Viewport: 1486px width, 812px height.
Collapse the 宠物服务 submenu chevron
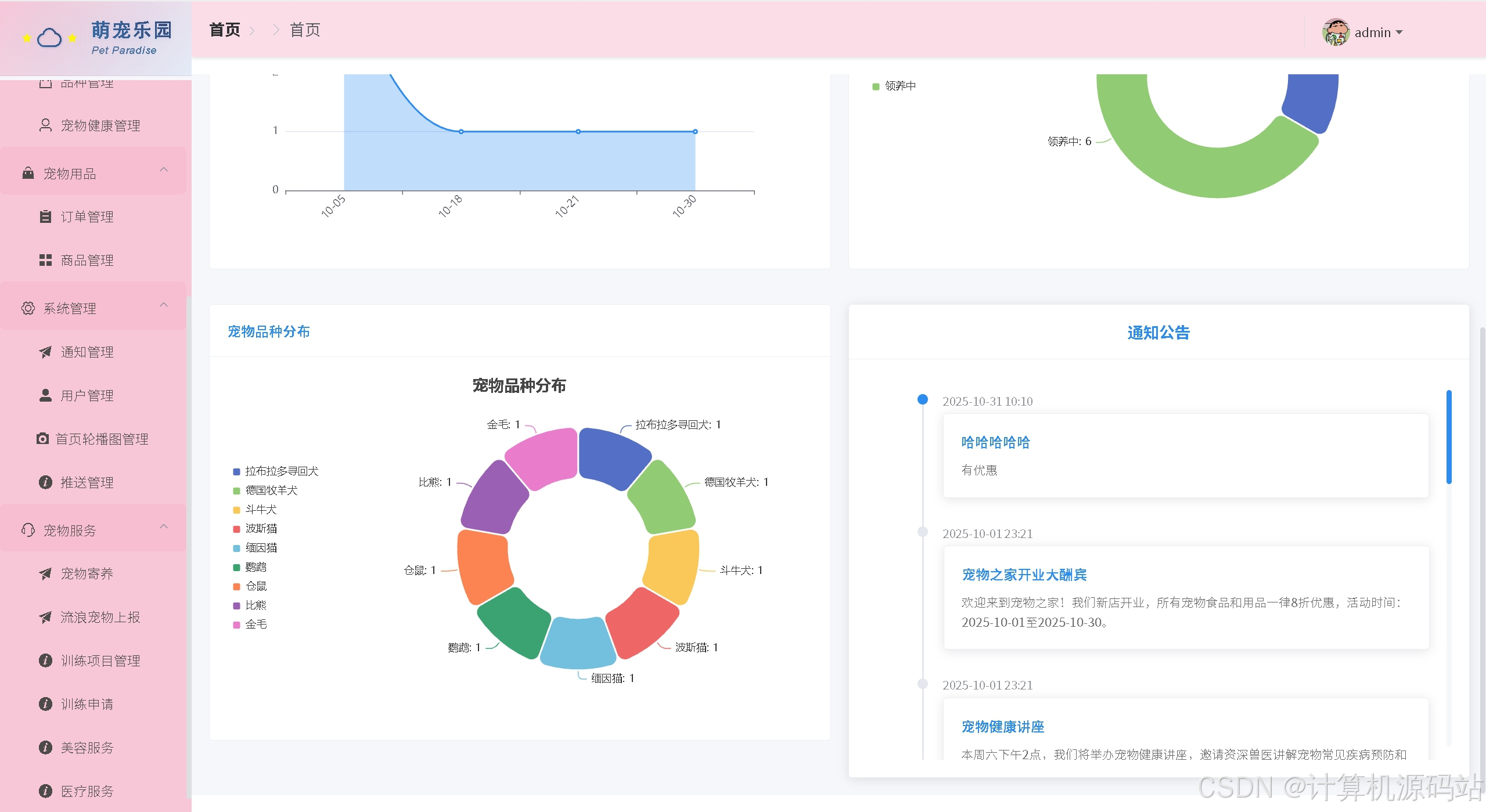164,527
